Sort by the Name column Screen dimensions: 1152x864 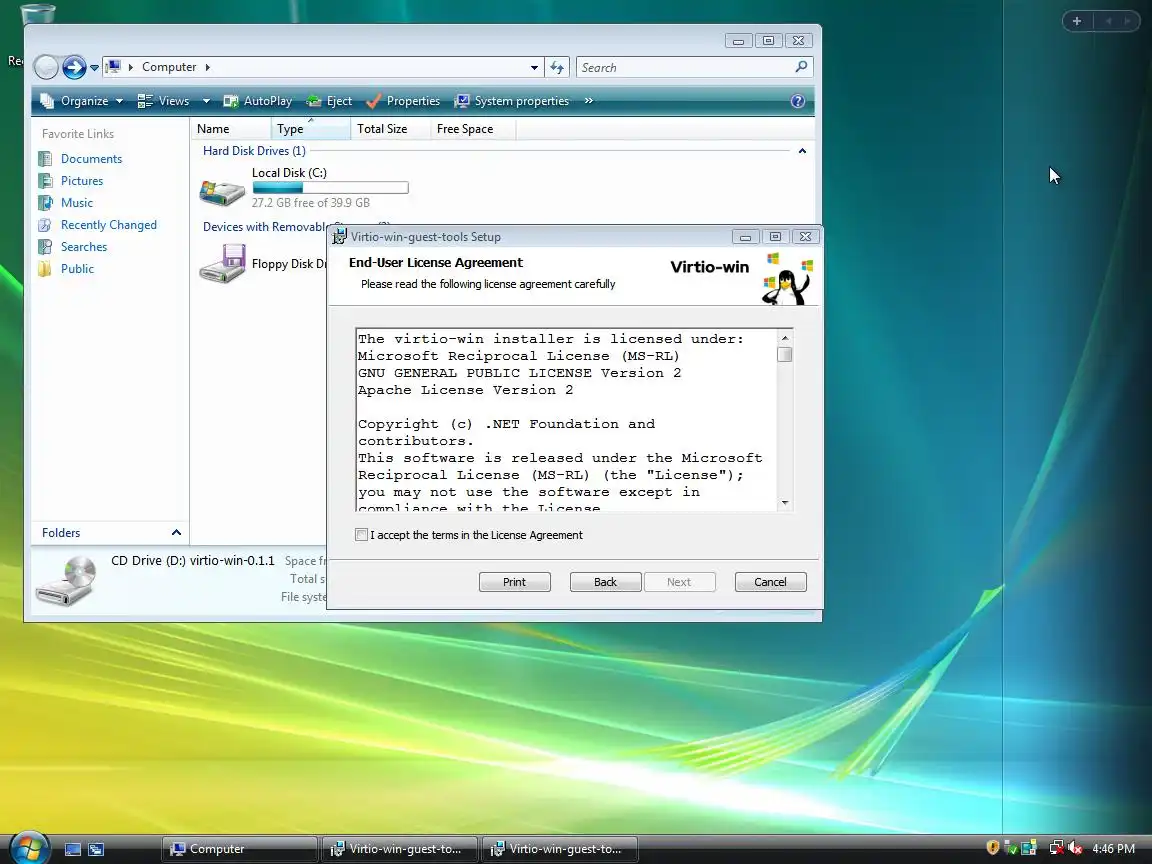pyautogui.click(x=231, y=129)
